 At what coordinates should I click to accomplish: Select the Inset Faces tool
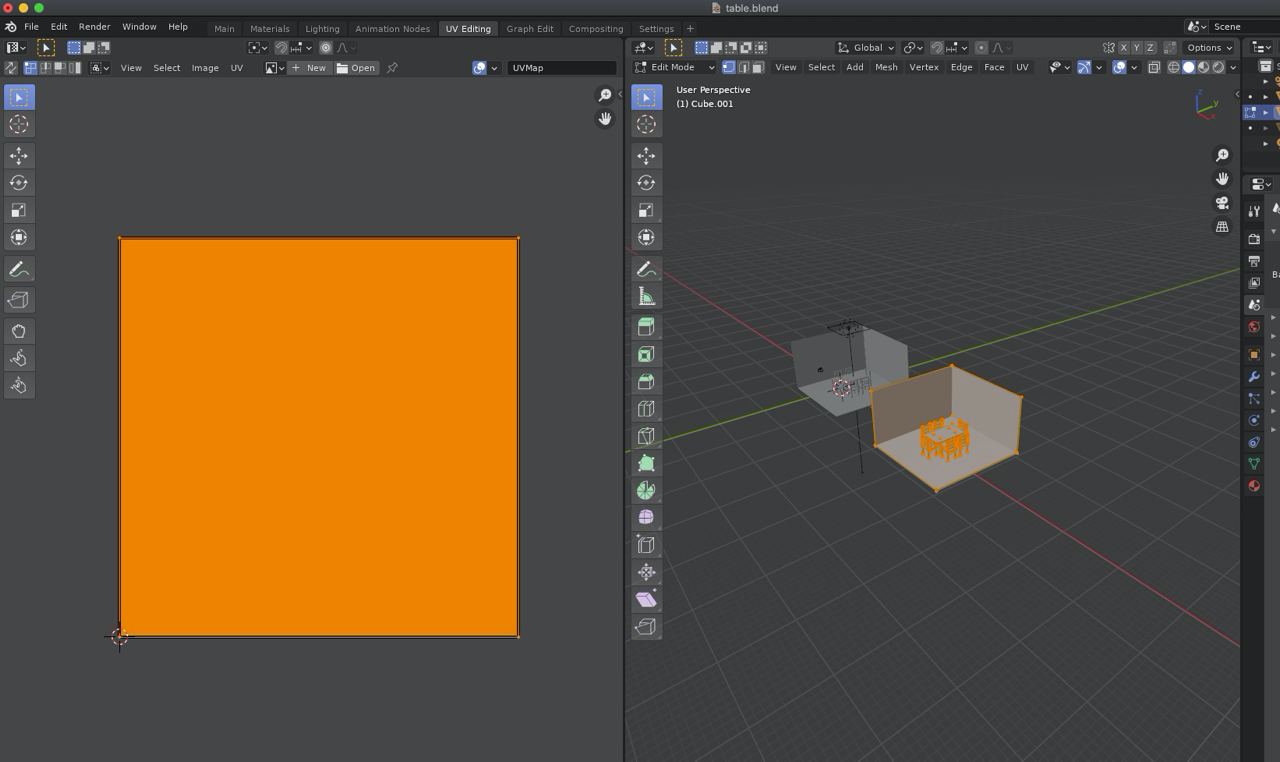pos(646,354)
